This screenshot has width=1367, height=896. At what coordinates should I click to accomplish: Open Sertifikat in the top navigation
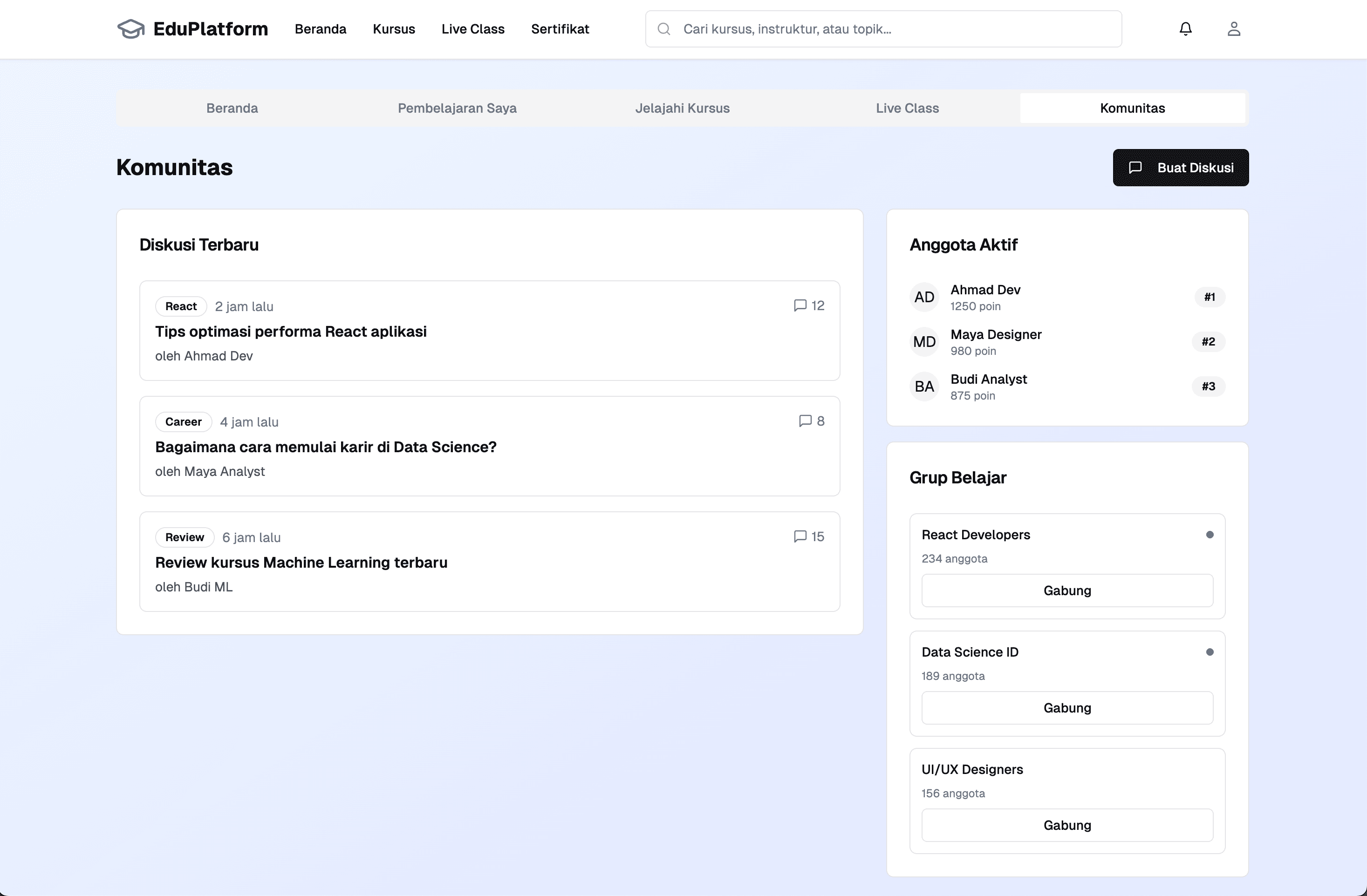[560, 29]
